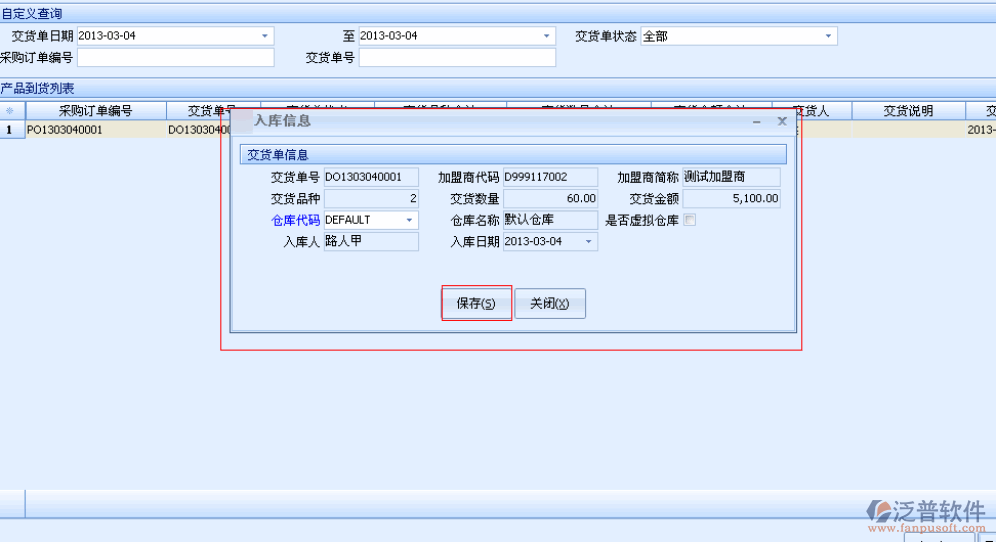Click the 加盟商代码 D999117002 field
996x544 pixels.
(x=550, y=177)
